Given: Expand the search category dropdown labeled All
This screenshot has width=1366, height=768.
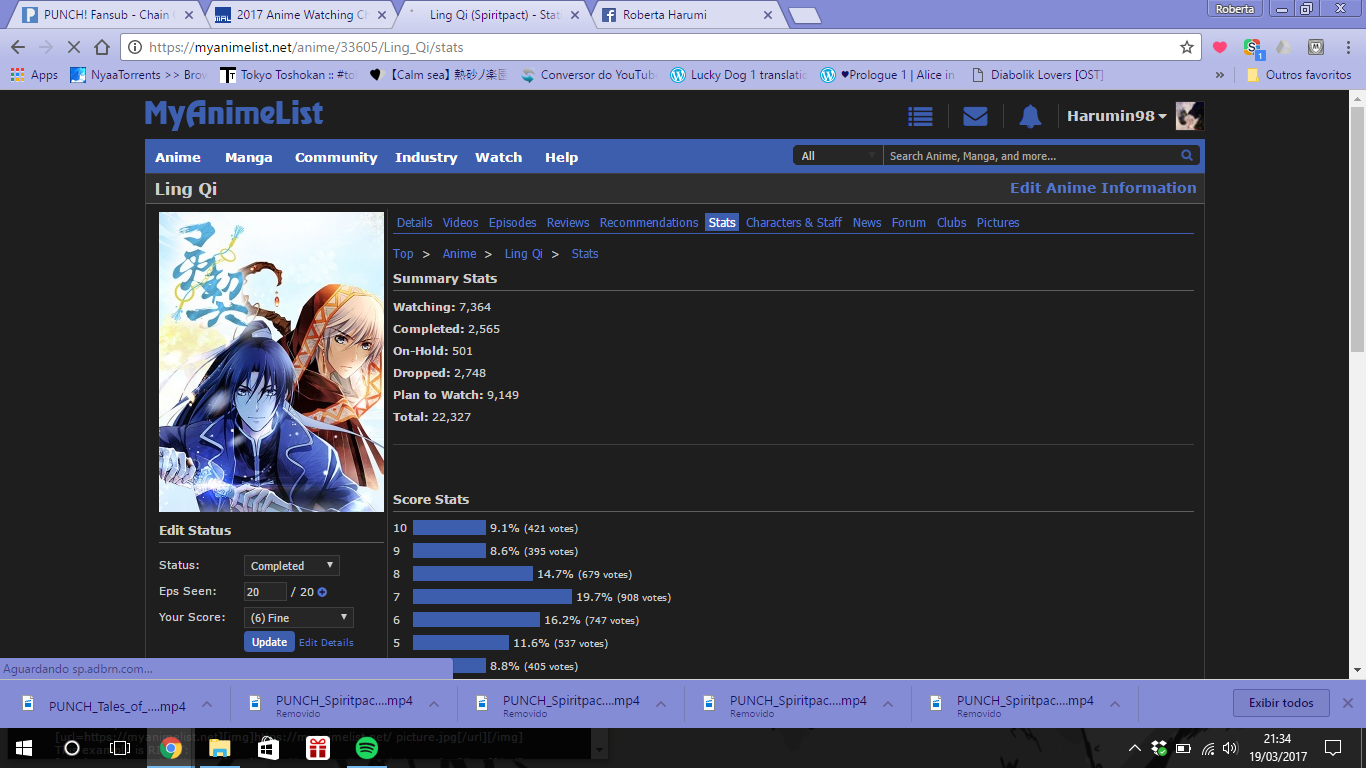Looking at the screenshot, I should (x=838, y=156).
